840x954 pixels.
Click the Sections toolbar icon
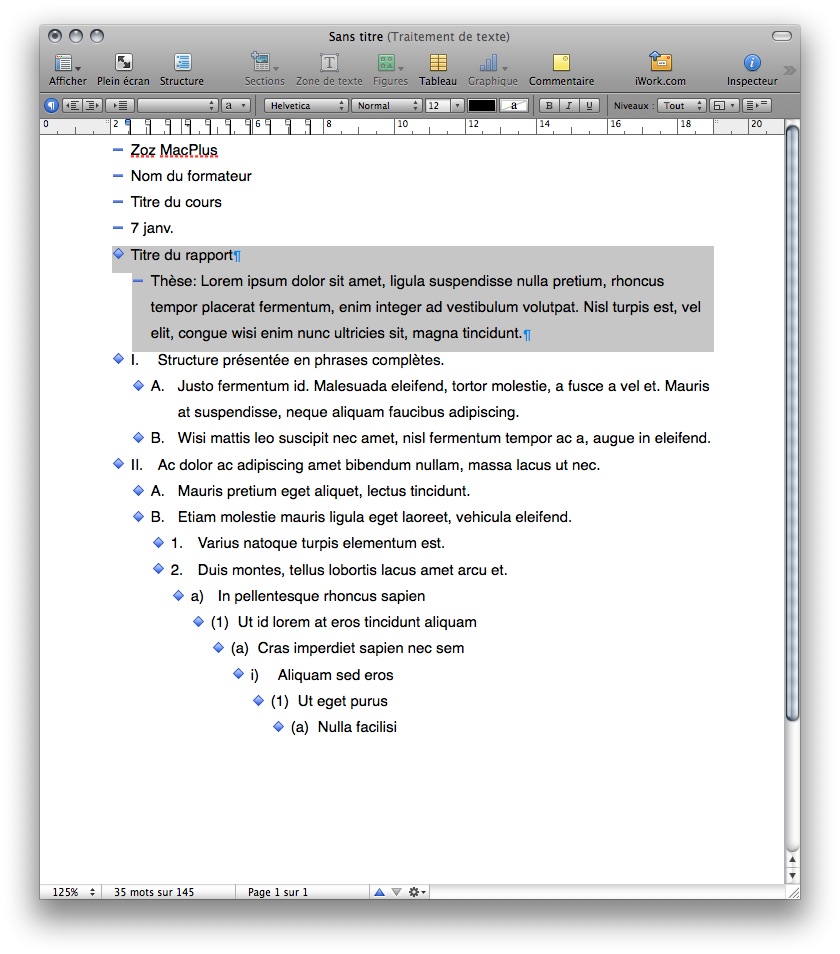click(263, 62)
